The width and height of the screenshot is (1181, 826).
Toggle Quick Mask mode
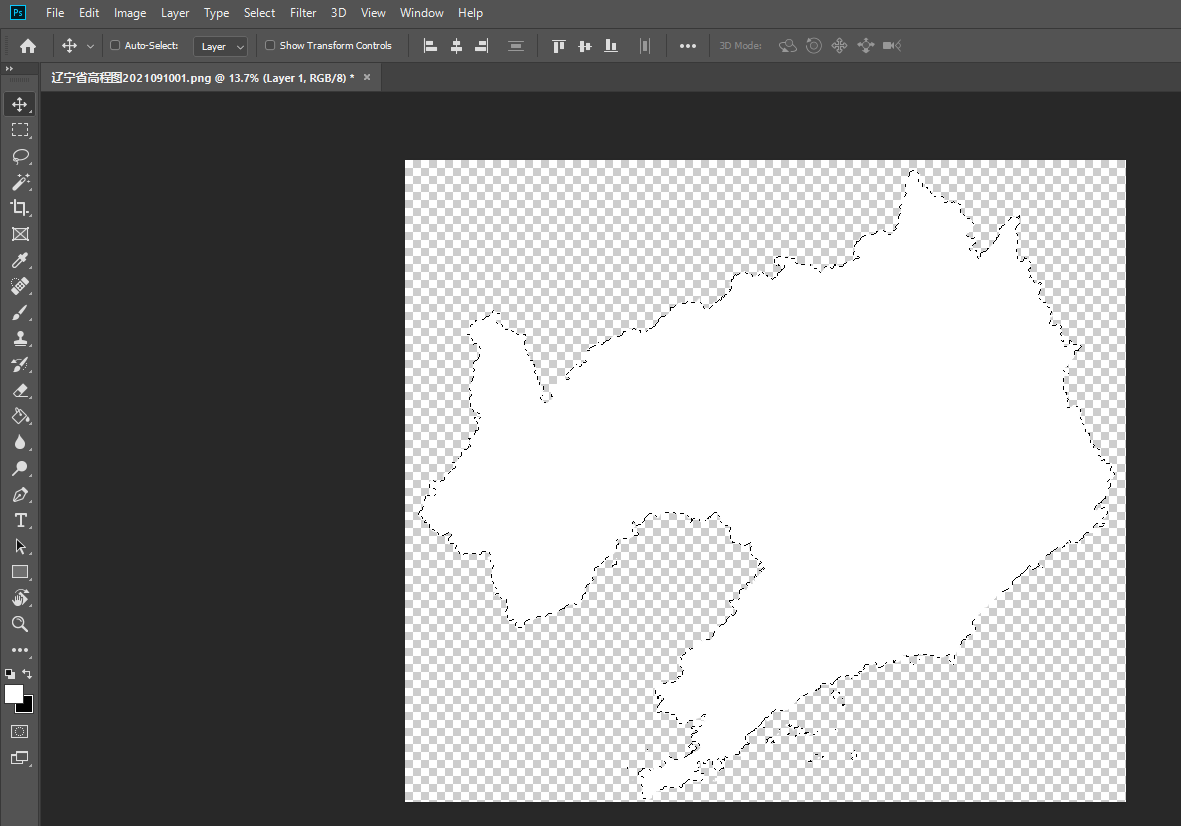pos(20,731)
